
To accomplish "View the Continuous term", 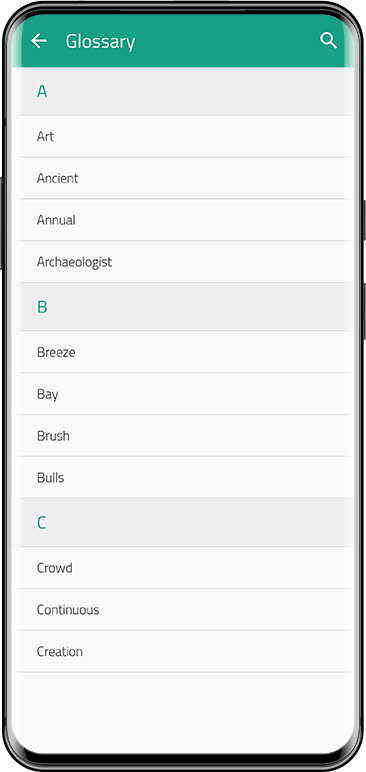I will click(x=183, y=610).
